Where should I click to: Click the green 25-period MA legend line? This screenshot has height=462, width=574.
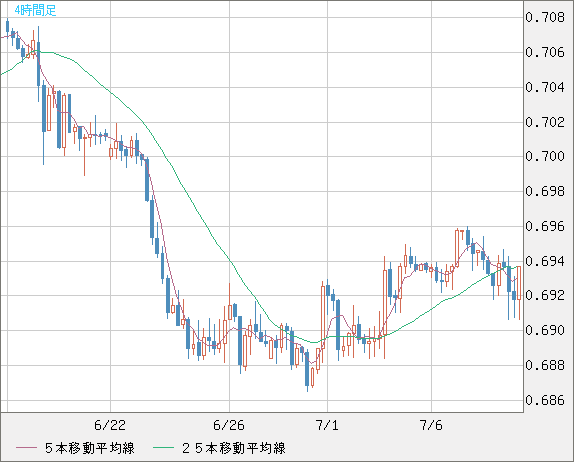[x=163, y=448]
